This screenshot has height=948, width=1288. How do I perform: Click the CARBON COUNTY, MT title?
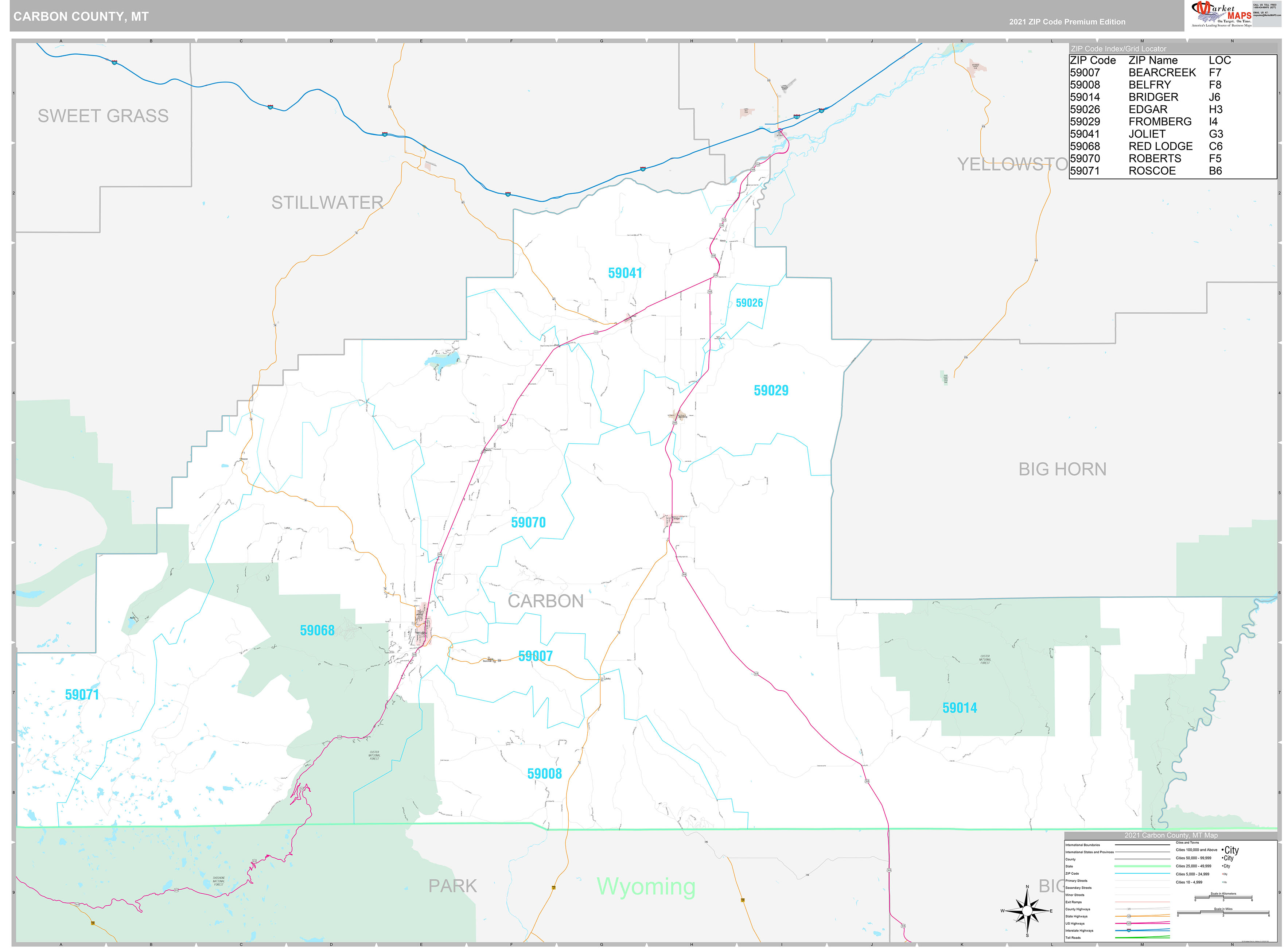81,17
